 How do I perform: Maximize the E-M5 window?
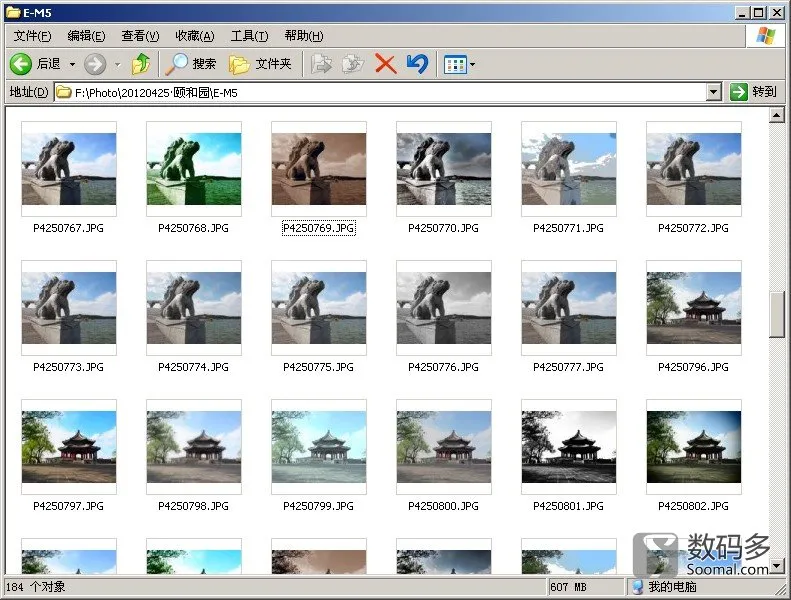click(758, 13)
